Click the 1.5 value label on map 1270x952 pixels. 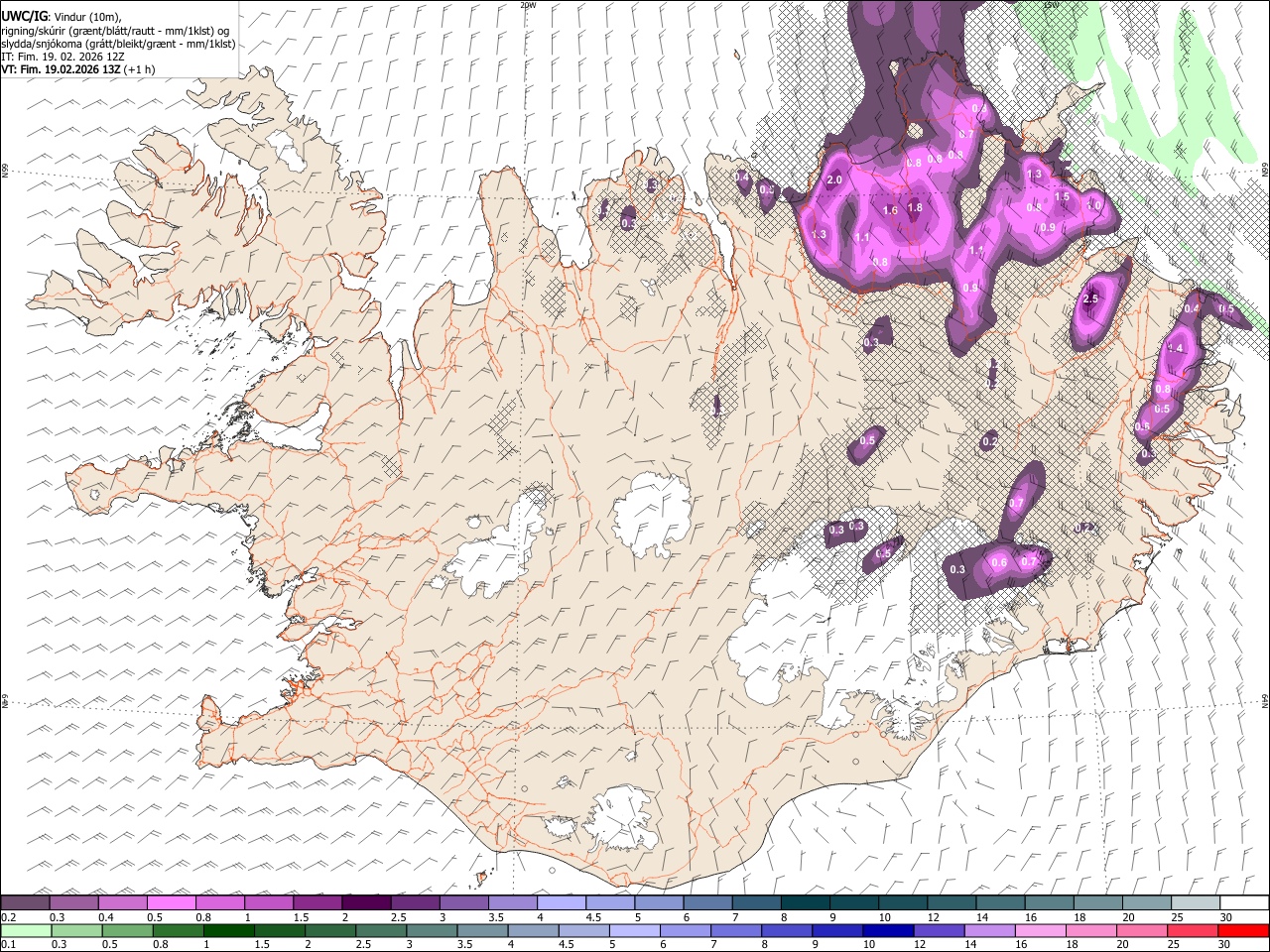click(1063, 197)
